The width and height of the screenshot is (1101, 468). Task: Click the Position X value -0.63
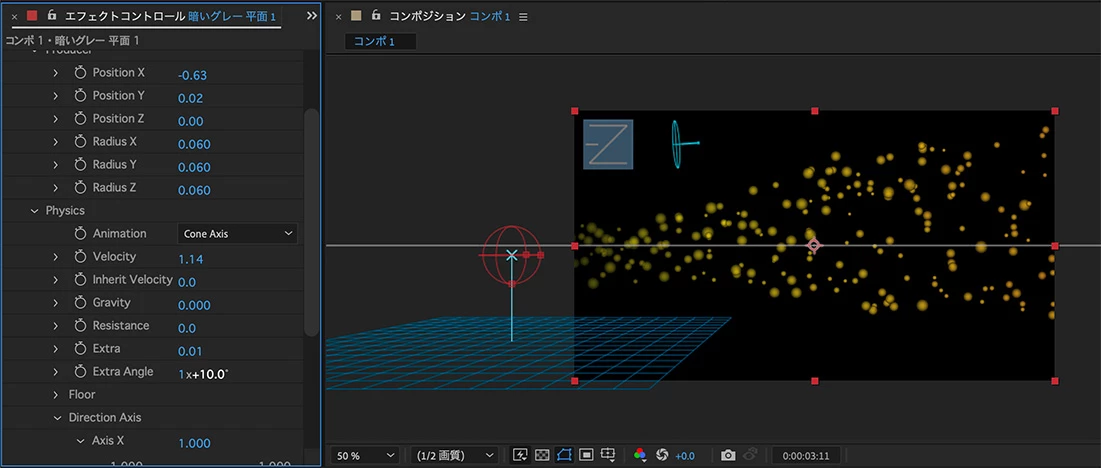192,75
